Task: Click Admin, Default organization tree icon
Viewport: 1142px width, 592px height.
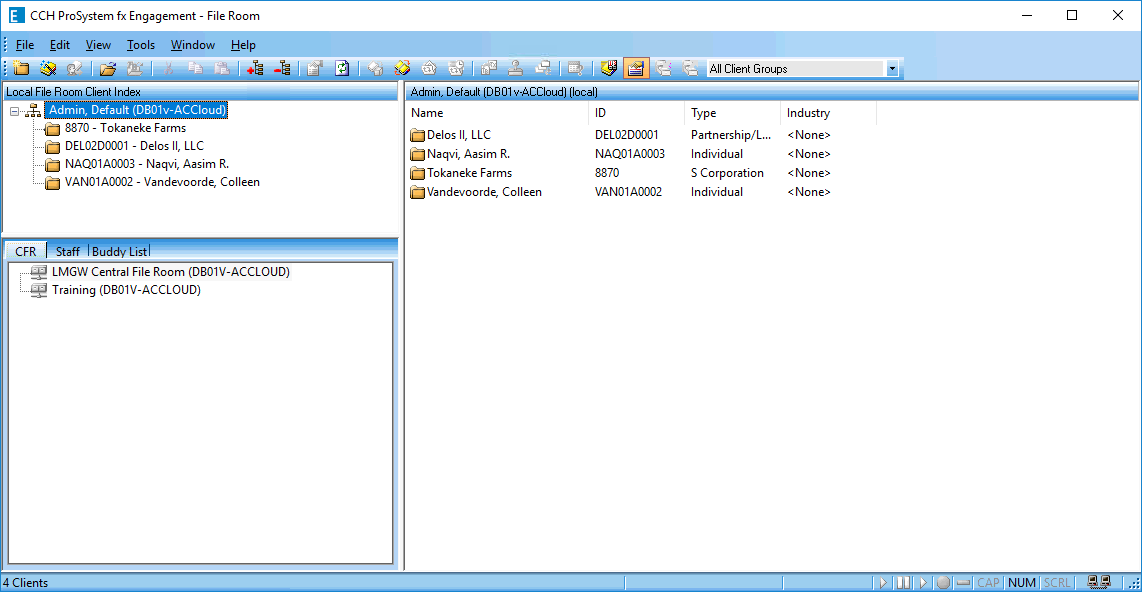Action: [34, 110]
